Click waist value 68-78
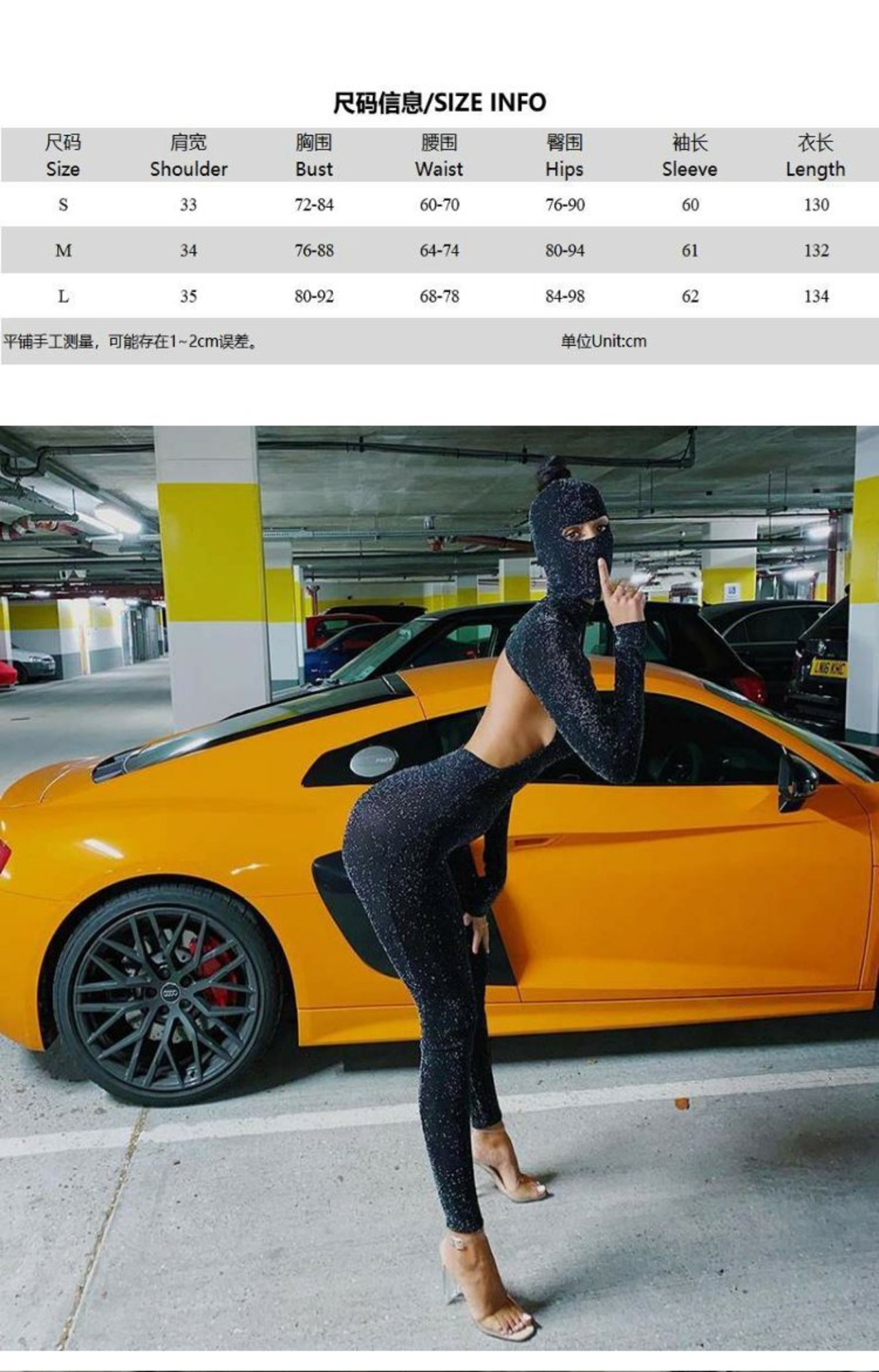Screen dimensions: 879x1372 pyautogui.click(x=439, y=297)
